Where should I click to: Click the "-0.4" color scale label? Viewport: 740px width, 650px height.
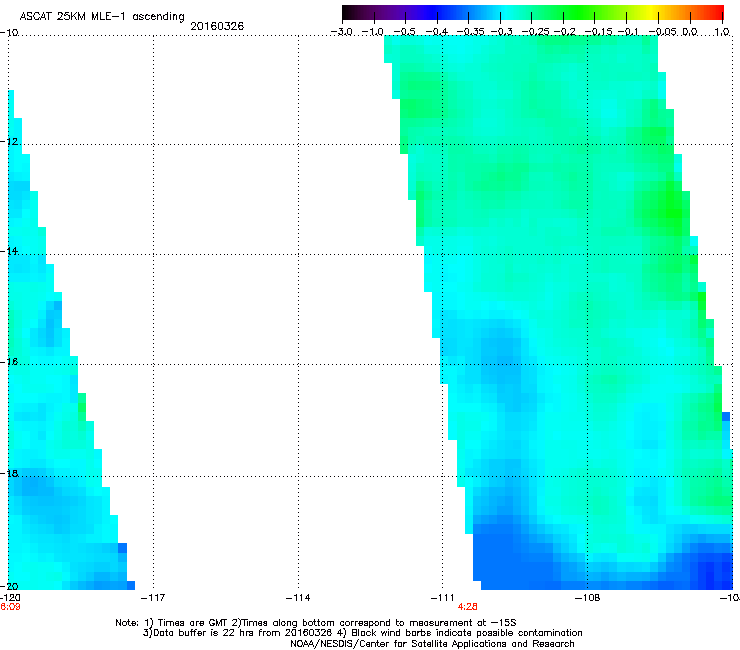437,32
